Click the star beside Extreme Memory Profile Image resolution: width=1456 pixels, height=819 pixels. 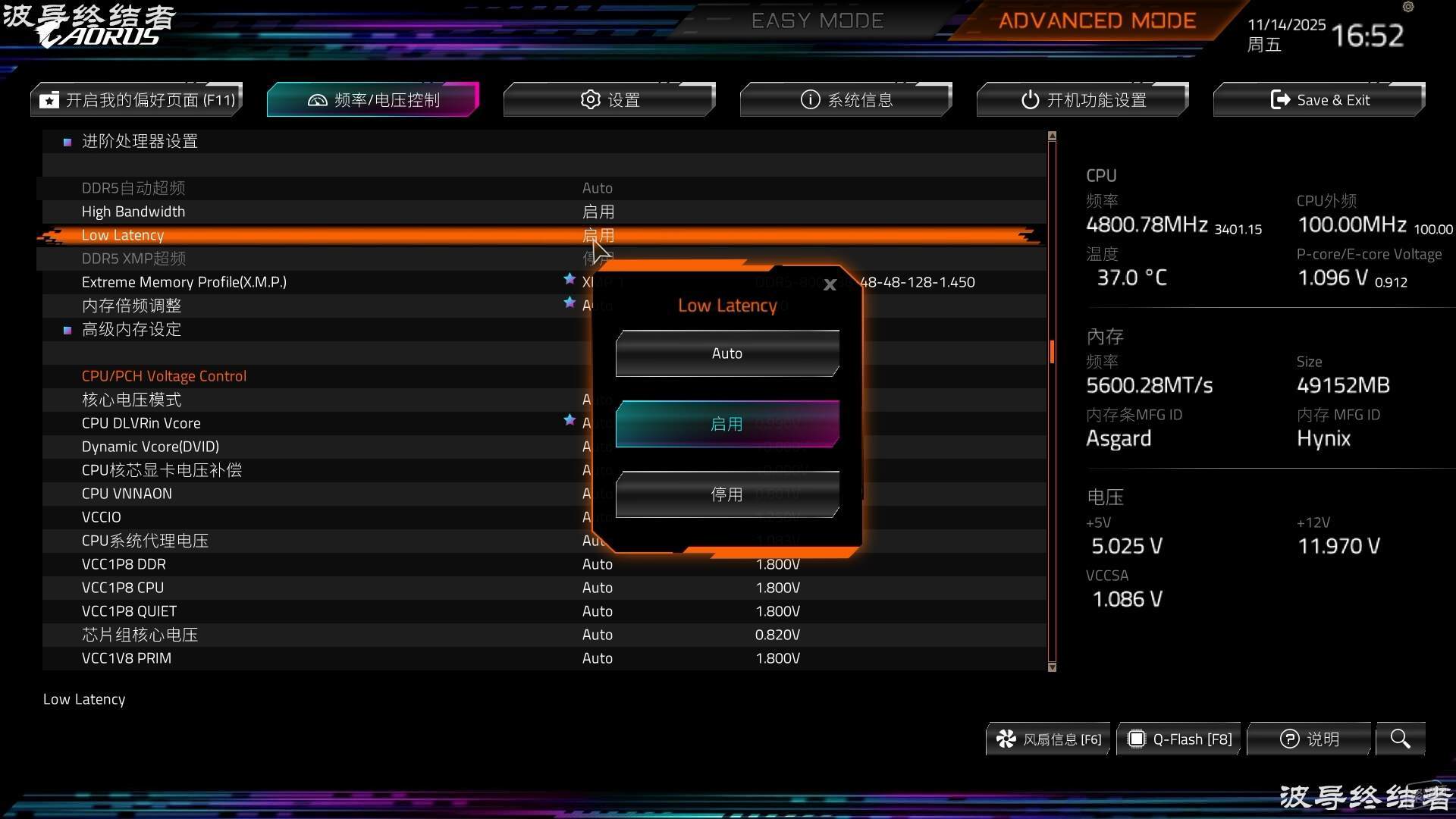570,279
